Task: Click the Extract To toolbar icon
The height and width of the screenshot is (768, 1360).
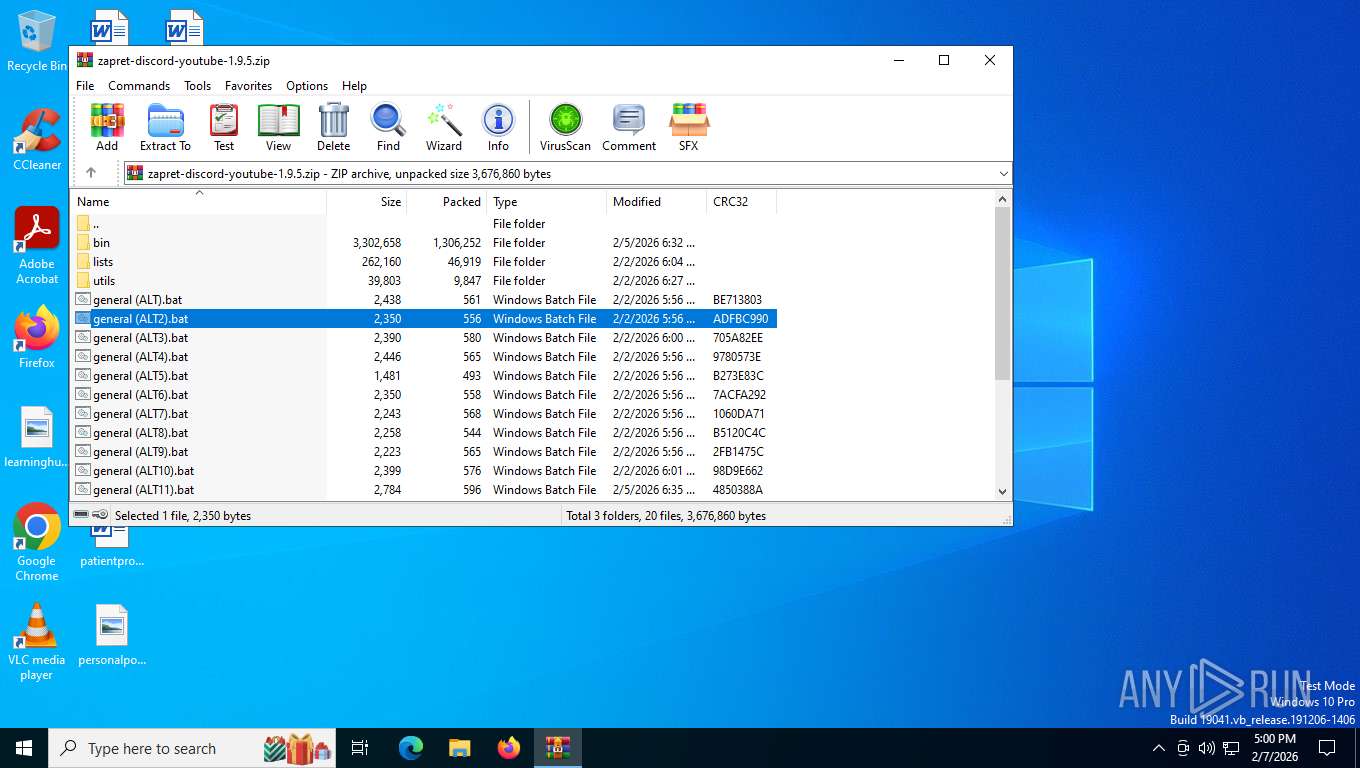Action: [x=165, y=127]
